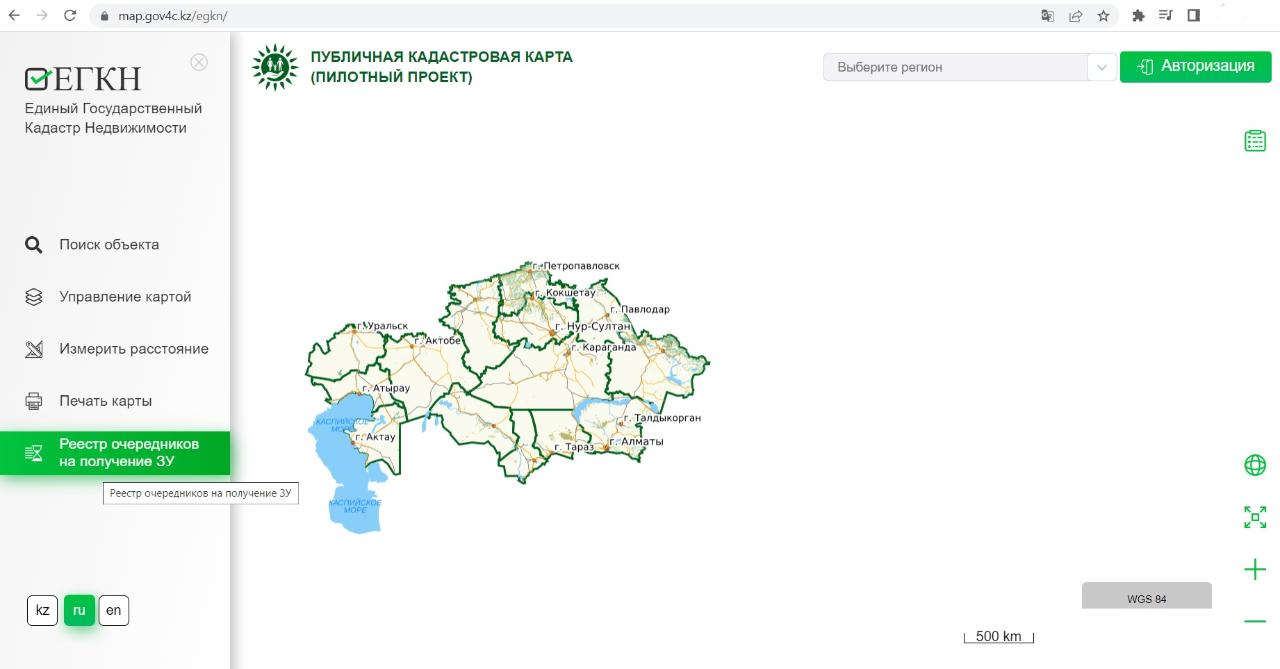Screen dimensions: 1280x669
Task: Bookmark this page with star icon
Action: 1103,16
